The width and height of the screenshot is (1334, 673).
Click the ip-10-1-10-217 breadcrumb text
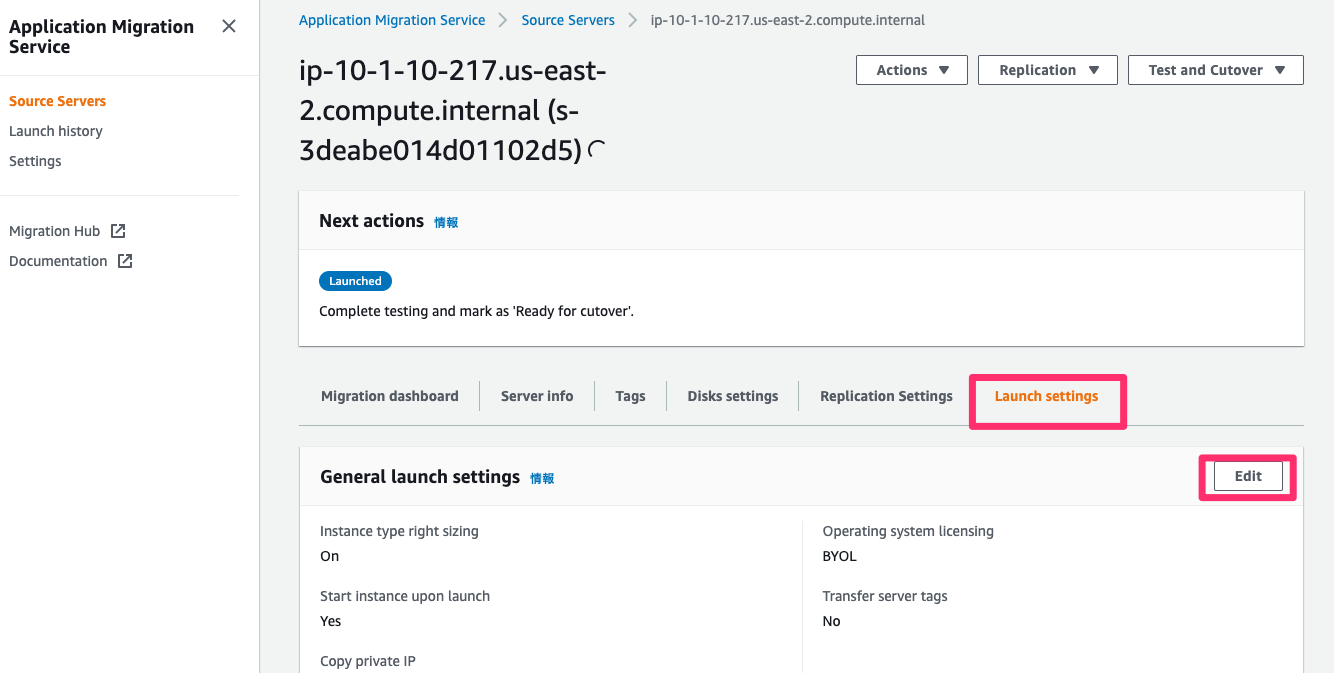pos(788,20)
